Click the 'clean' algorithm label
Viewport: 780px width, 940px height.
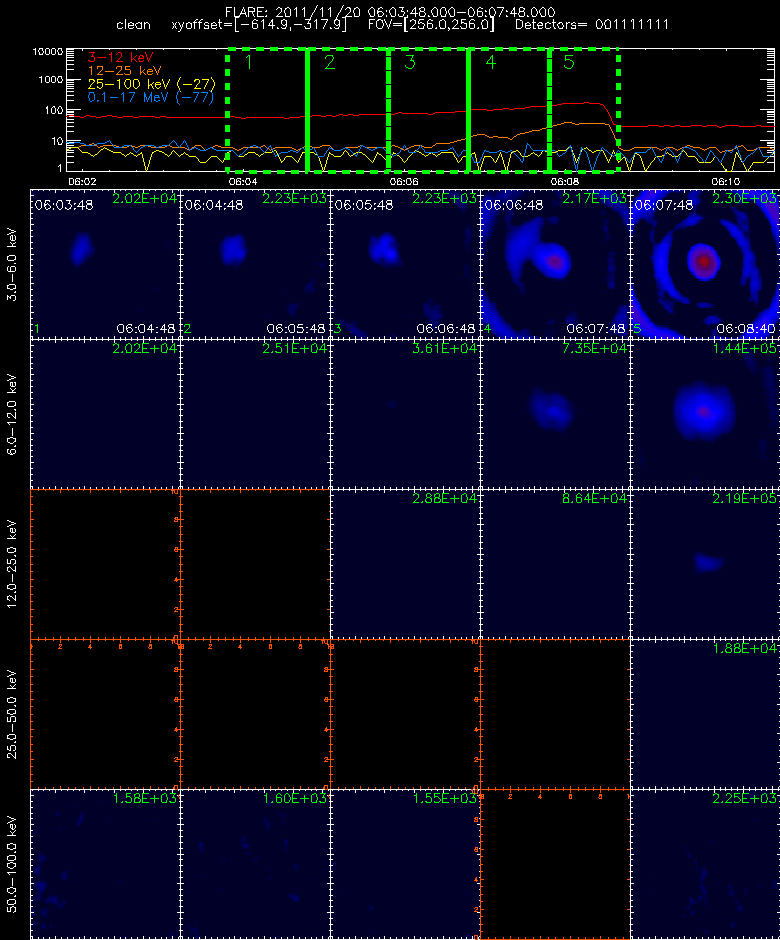[133, 25]
